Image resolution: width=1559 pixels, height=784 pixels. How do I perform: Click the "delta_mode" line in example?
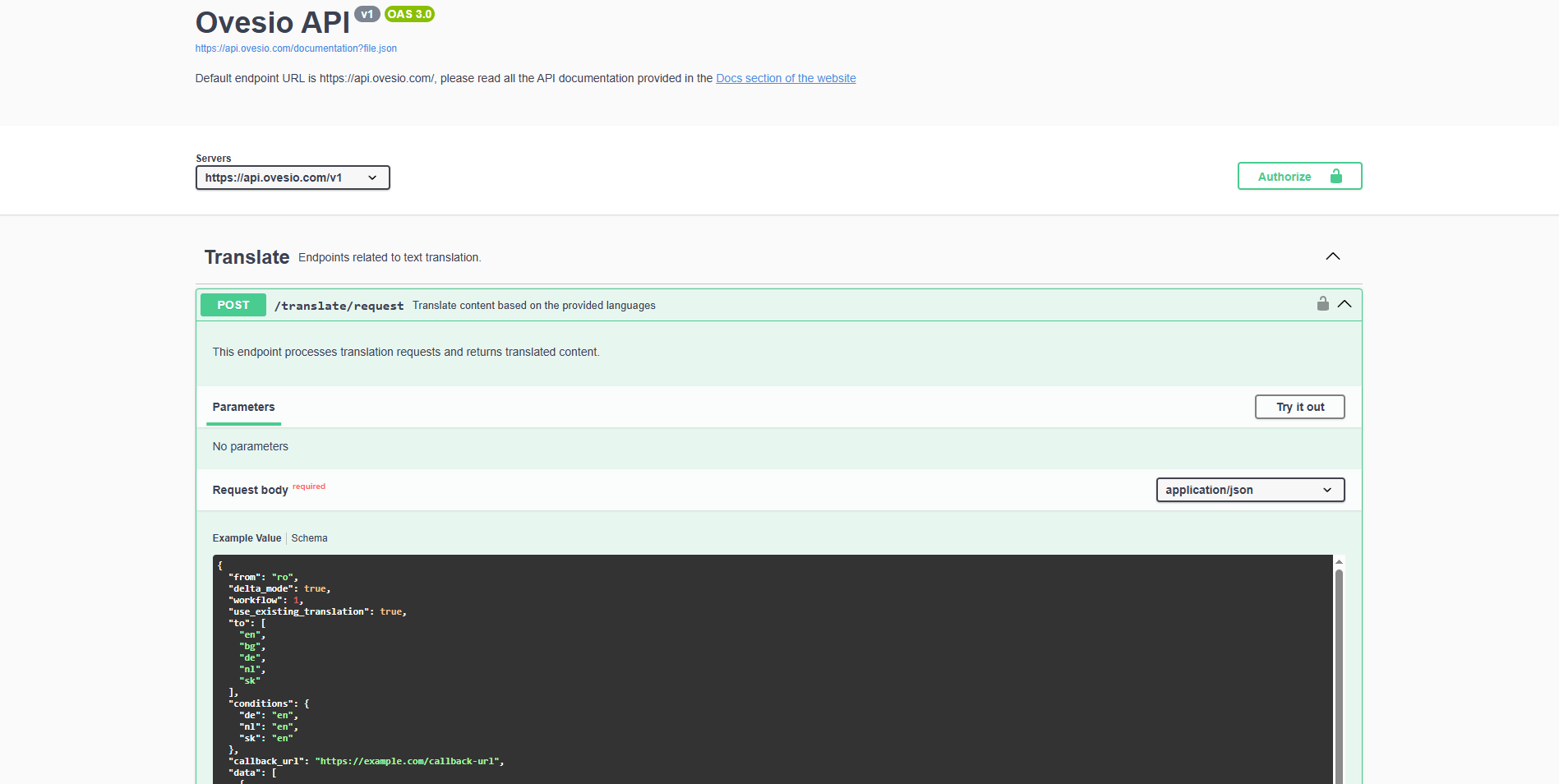click(279, 588)
